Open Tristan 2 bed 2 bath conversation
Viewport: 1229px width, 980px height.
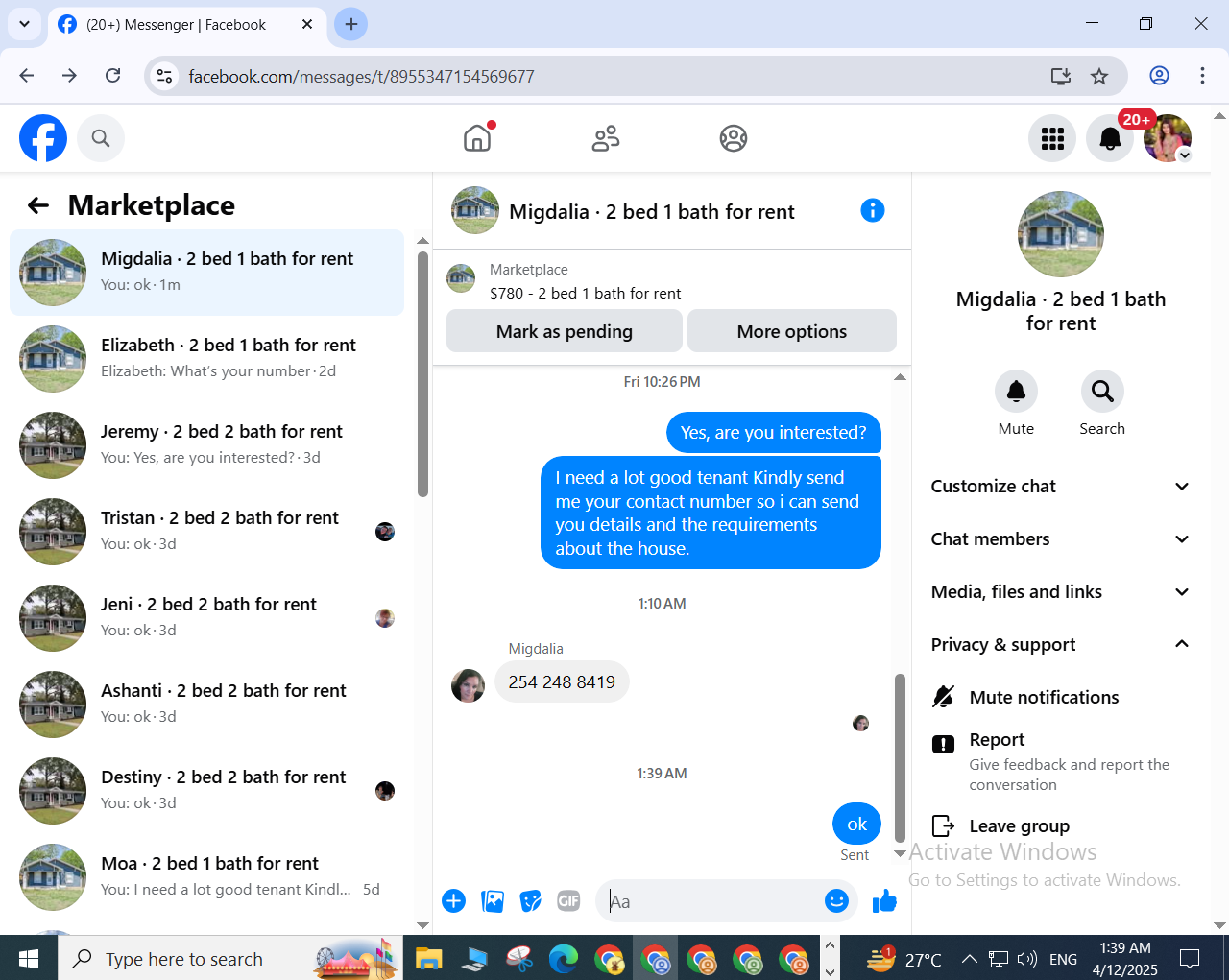pos(206,532)
